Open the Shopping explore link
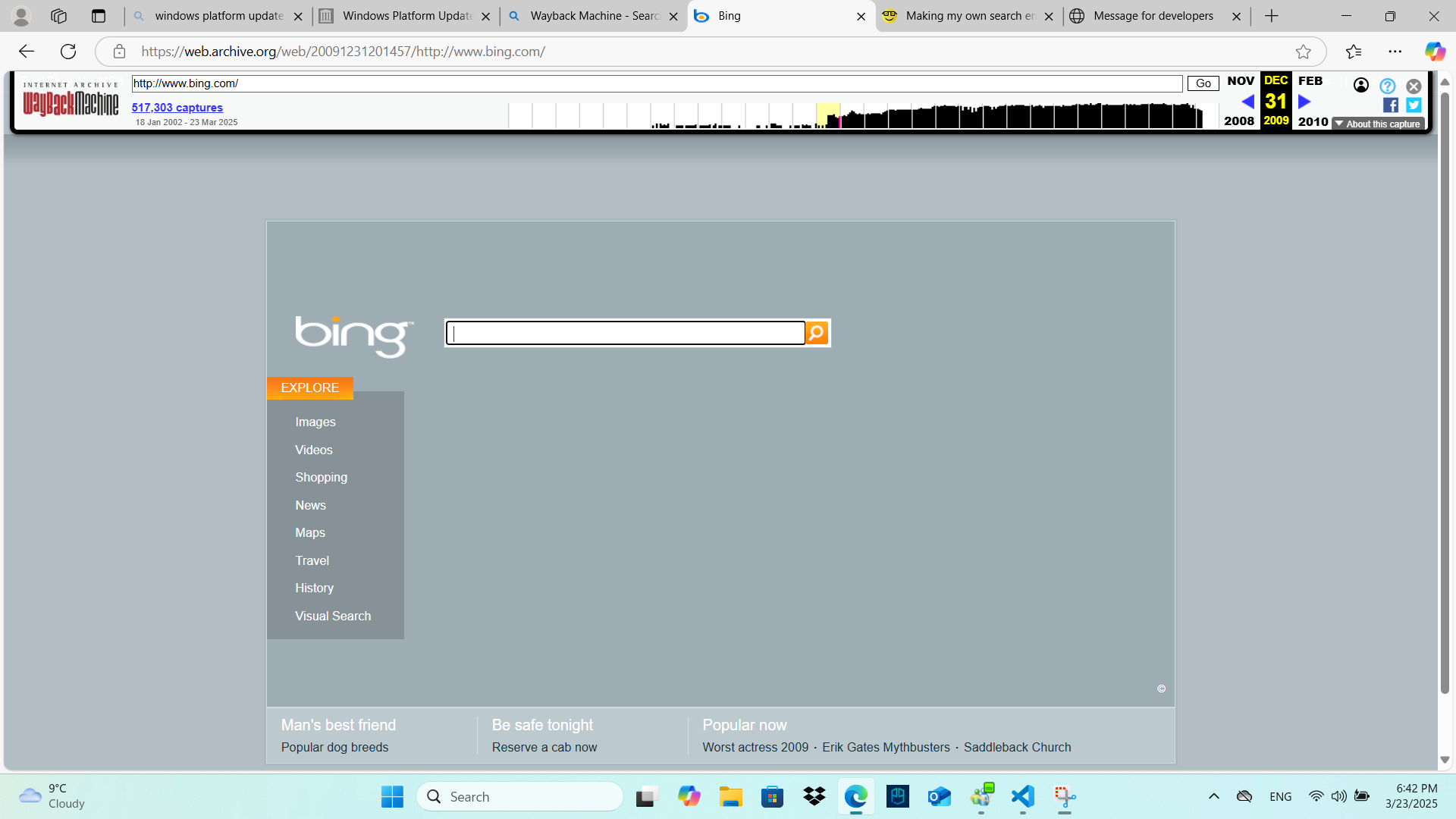This screenshot has width=1456, height=819. tap(322, 477)
